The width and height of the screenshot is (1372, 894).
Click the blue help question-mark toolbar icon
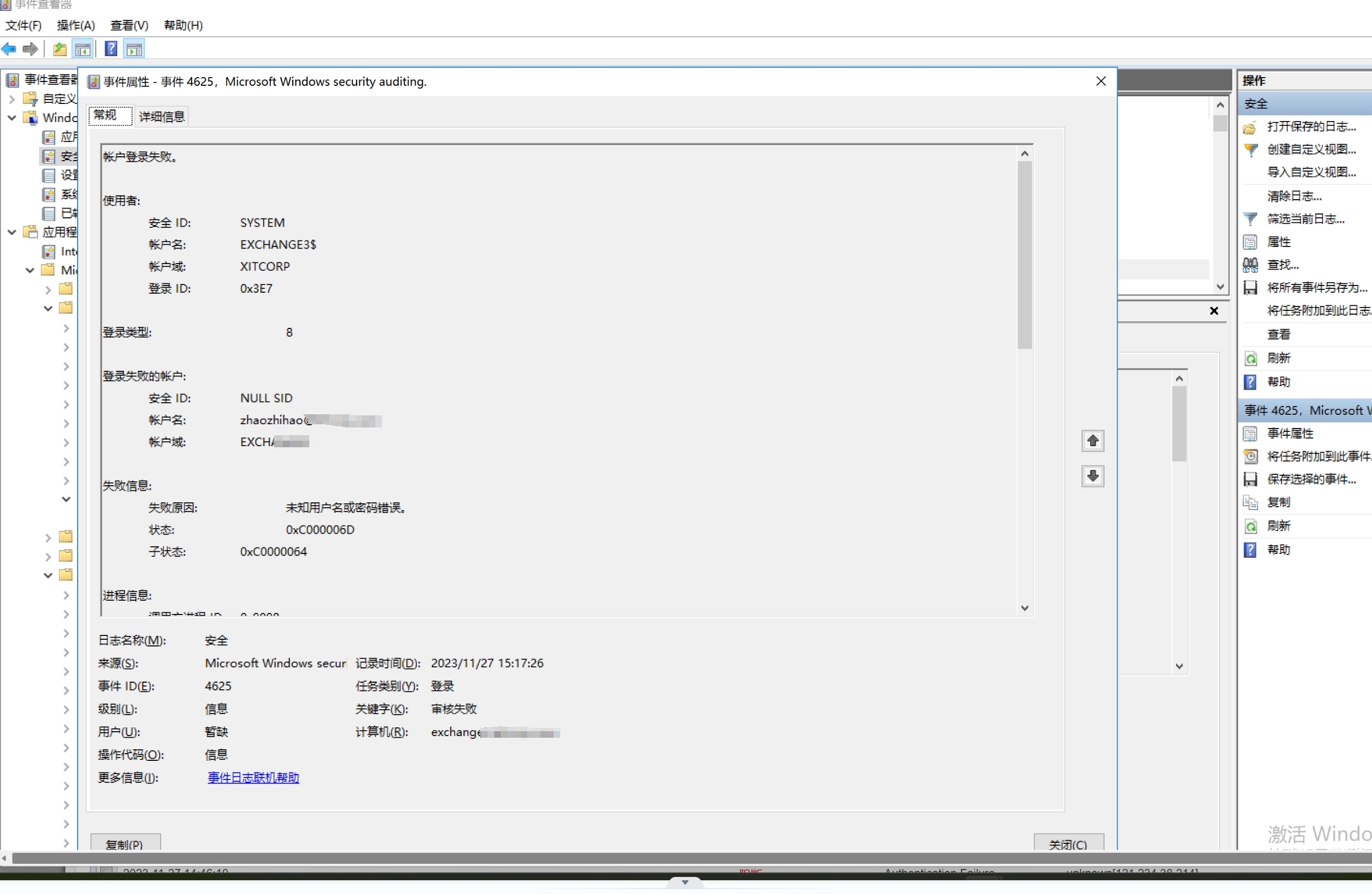coord(111,50)
